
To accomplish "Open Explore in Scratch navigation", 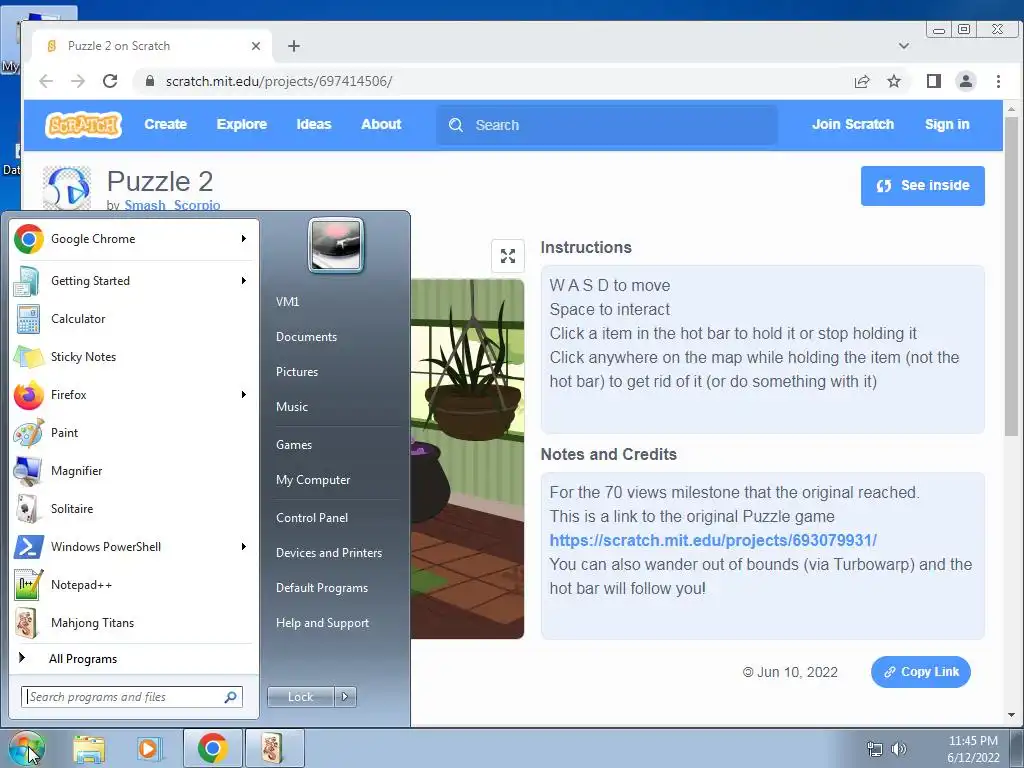I will tap(242, 124).
